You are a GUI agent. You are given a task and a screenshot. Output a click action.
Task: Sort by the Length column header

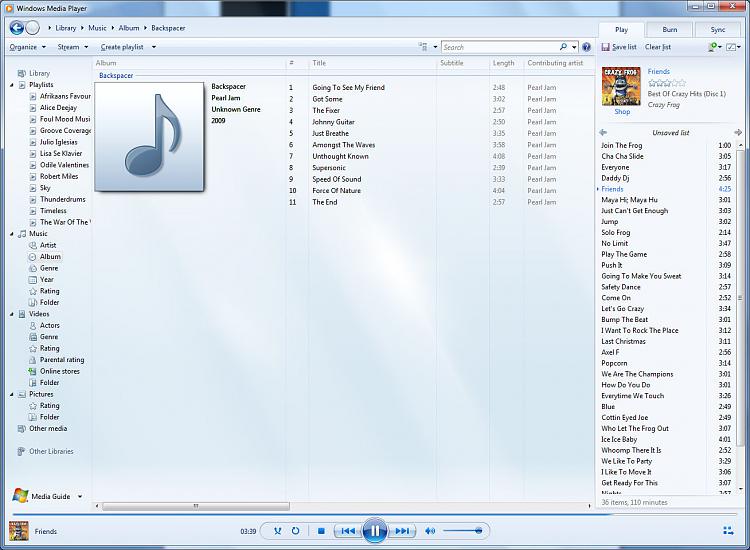click(x=506, y=63)
